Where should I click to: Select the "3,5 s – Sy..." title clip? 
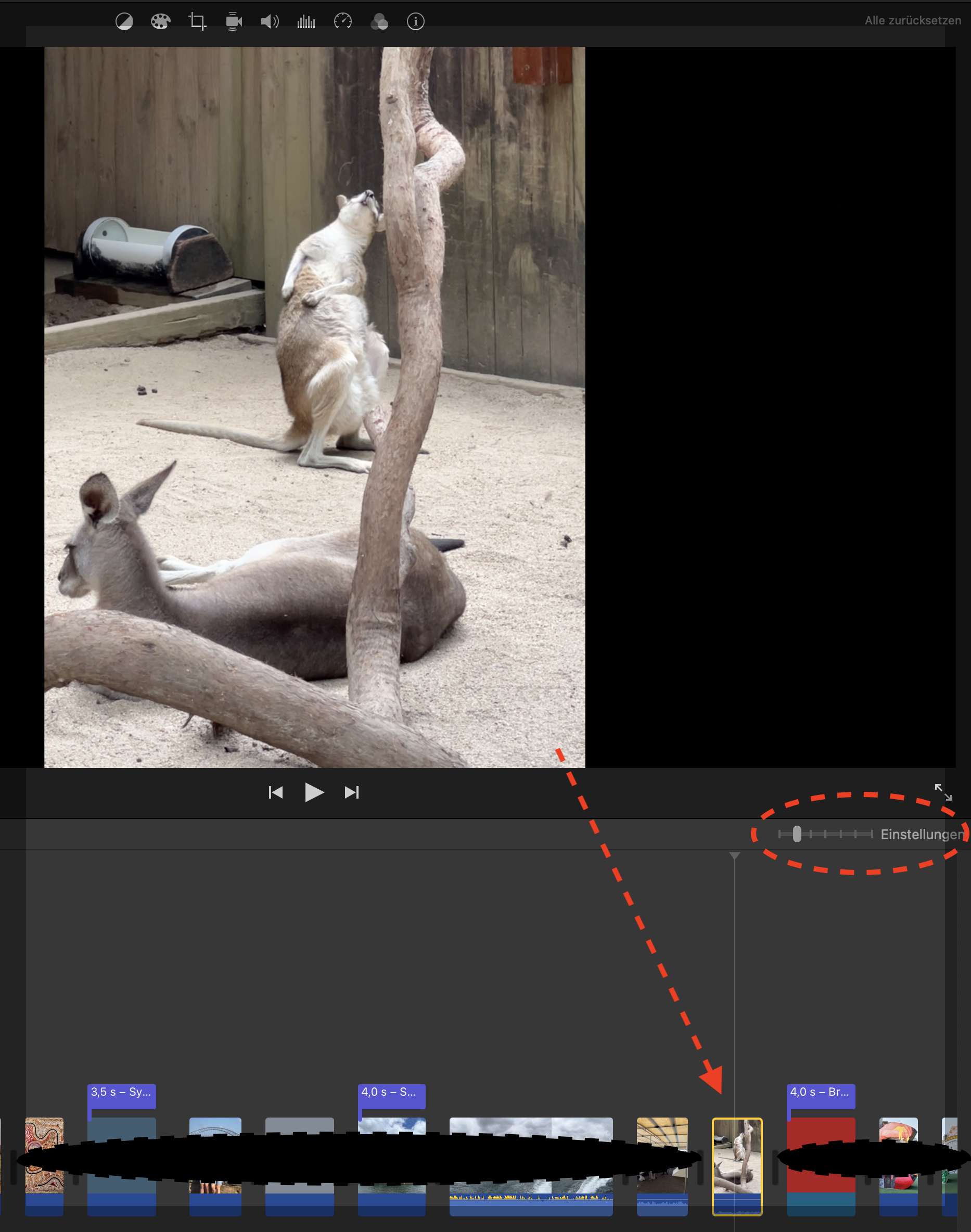122,1096
